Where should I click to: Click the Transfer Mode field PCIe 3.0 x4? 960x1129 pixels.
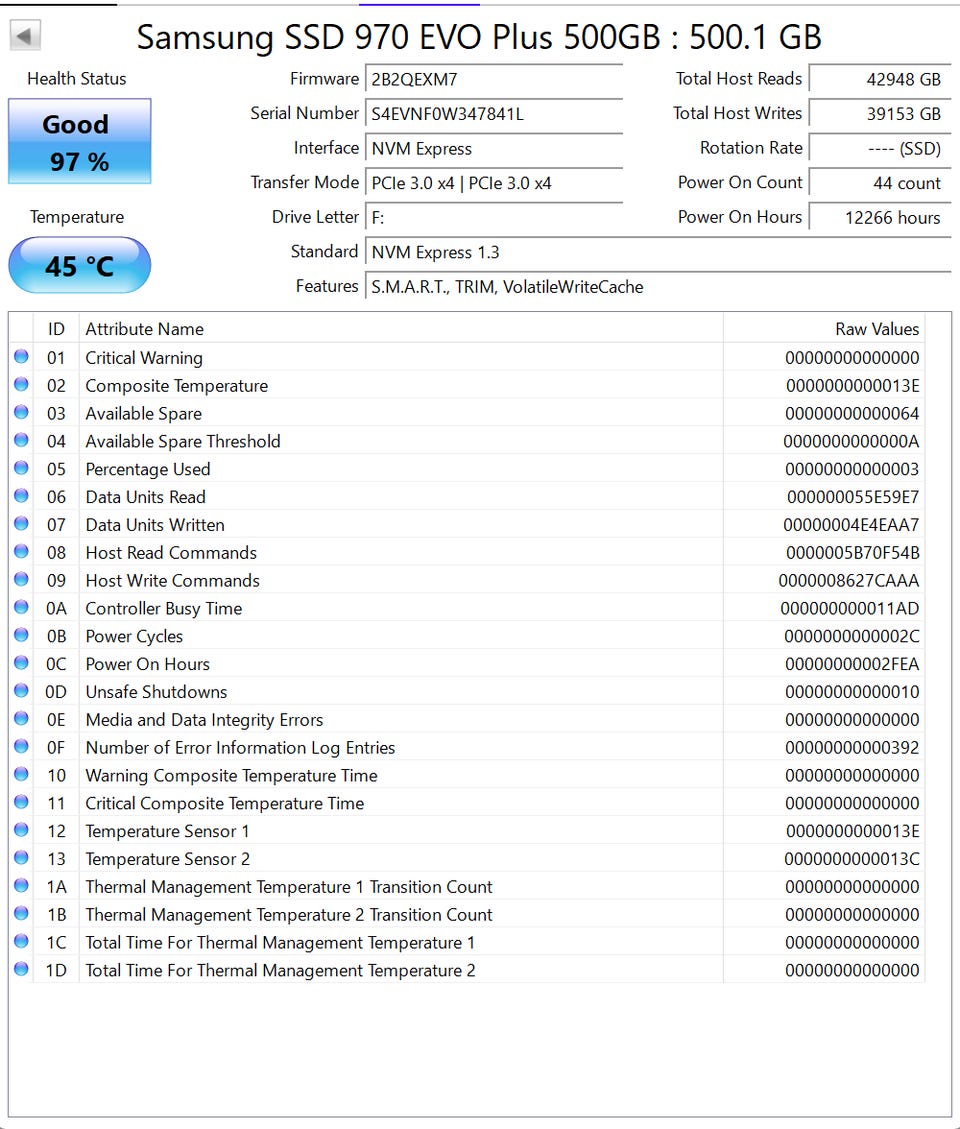(x=494, y=183)
